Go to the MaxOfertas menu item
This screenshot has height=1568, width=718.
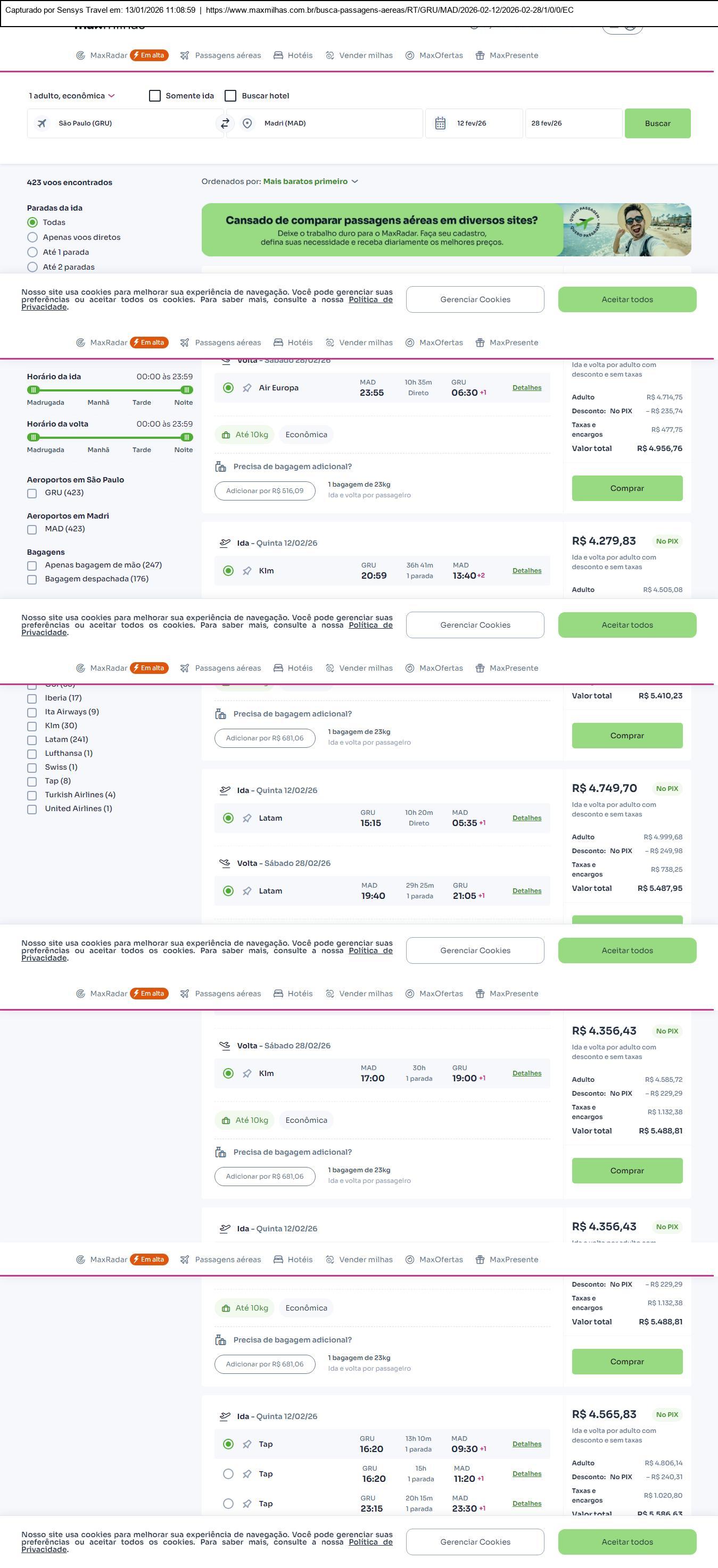tap(434, 55)
